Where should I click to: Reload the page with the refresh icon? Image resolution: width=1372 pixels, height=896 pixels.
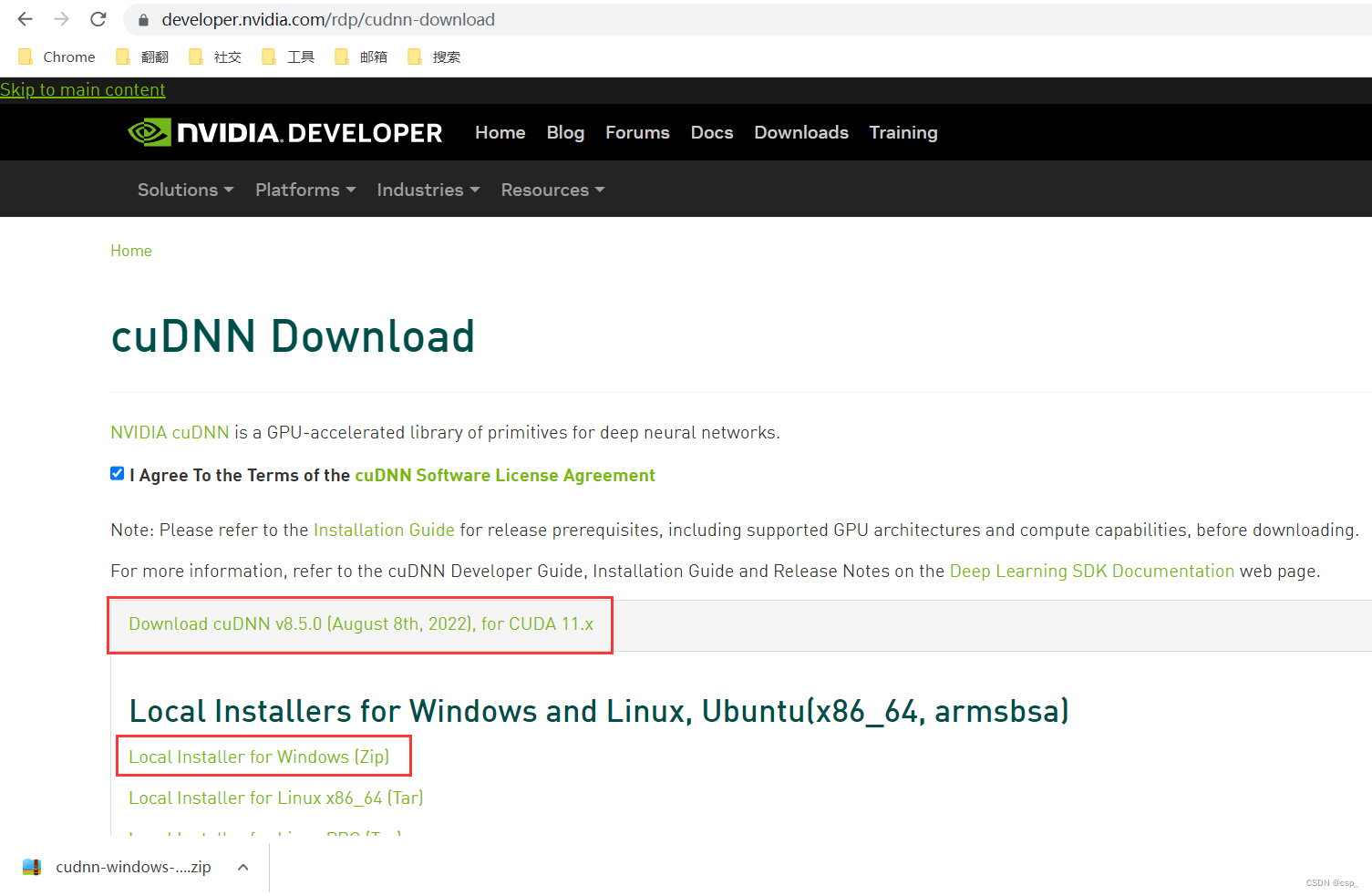(98, 19)
